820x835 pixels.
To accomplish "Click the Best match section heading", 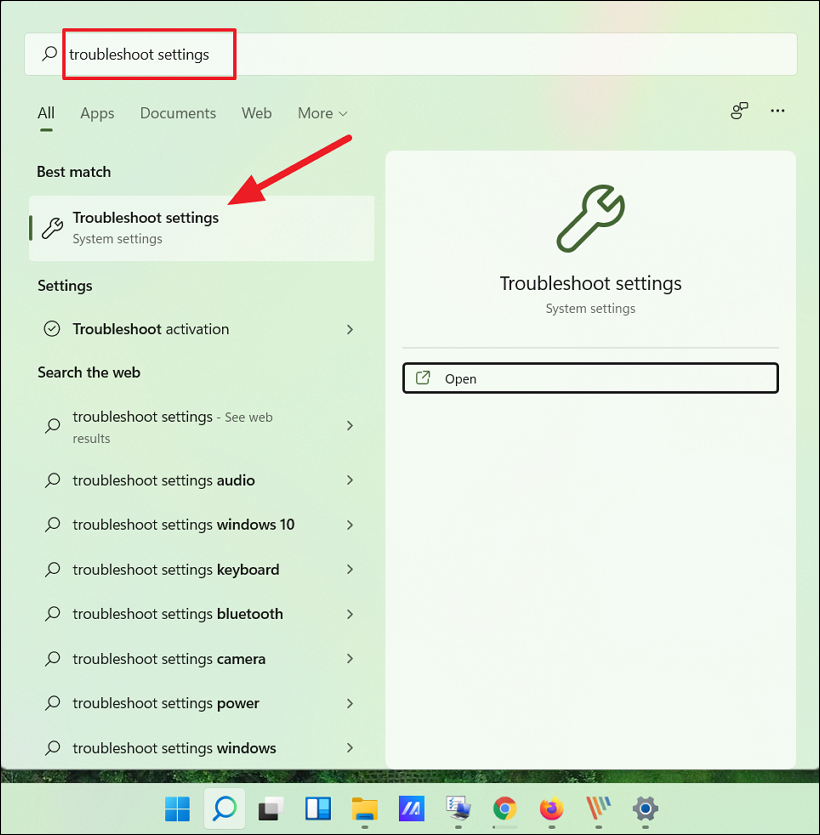I will tap(74, 171).
